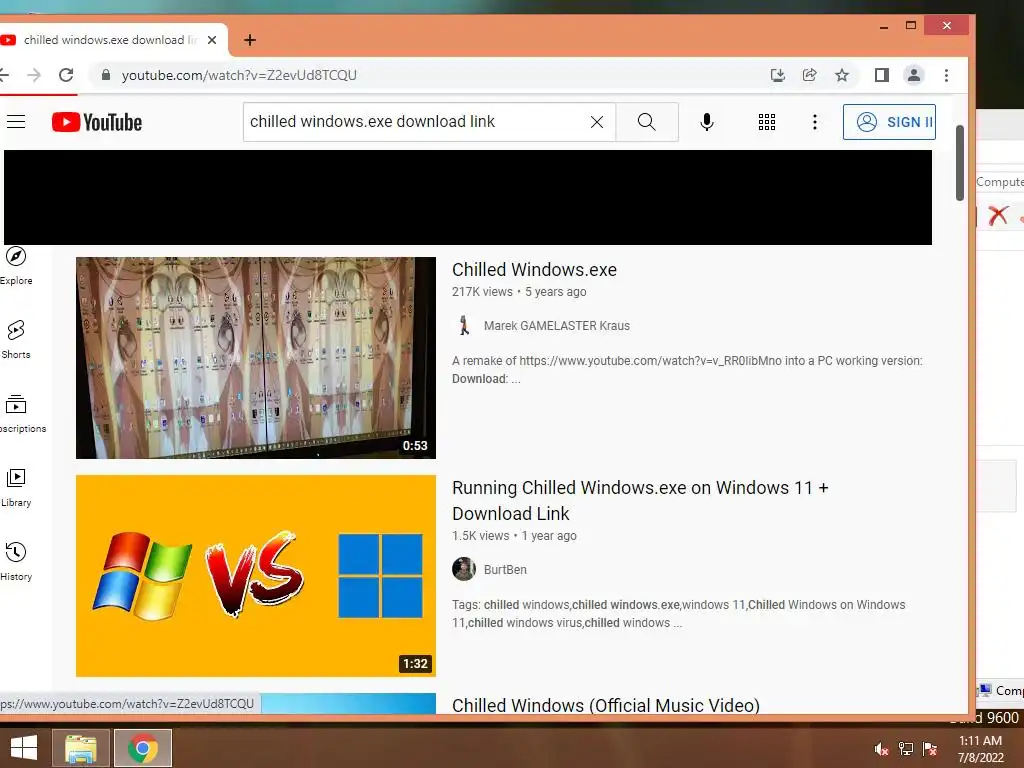
Task: Open the YouTube hamburger guide menu
Action: pos(16,122)
